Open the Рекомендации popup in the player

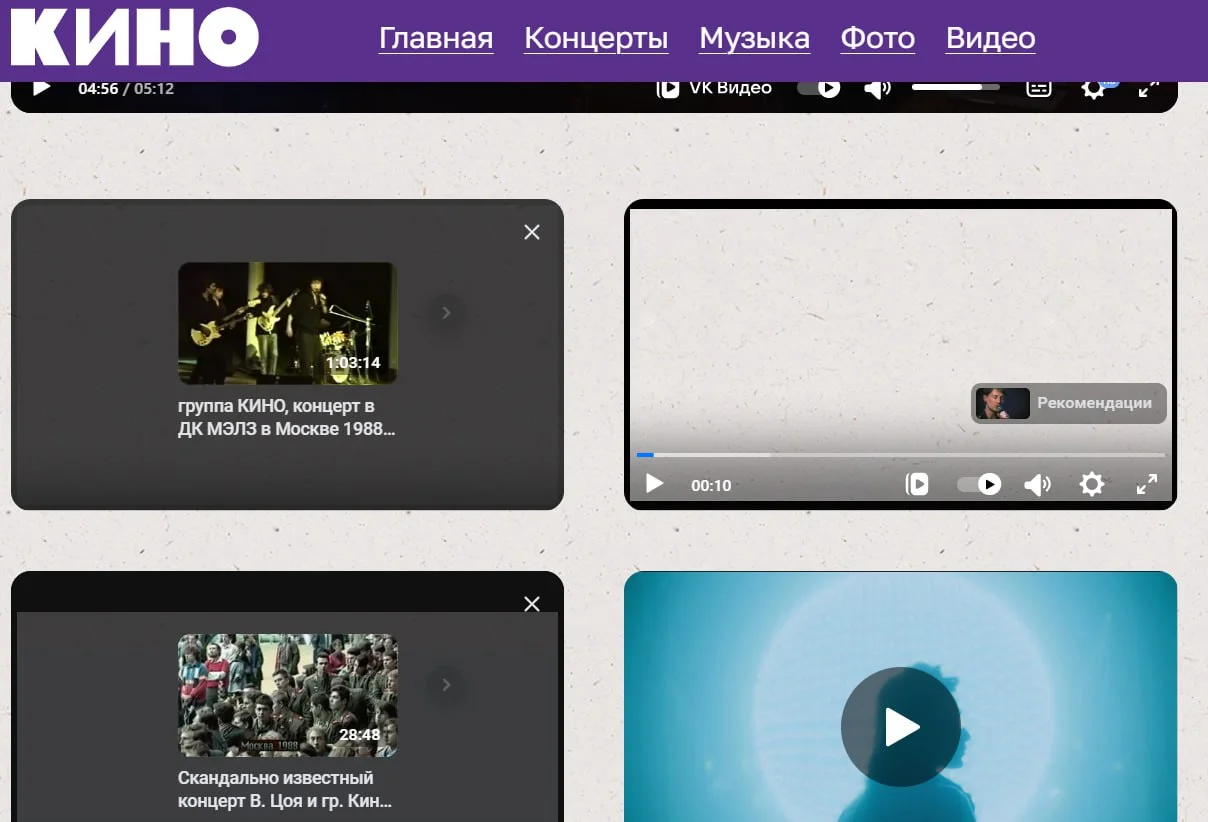coord(1068,404)
